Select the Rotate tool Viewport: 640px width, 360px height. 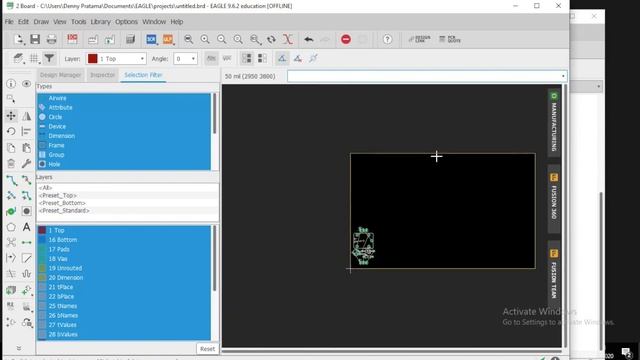pyautogui.click(x=11, y=131)
